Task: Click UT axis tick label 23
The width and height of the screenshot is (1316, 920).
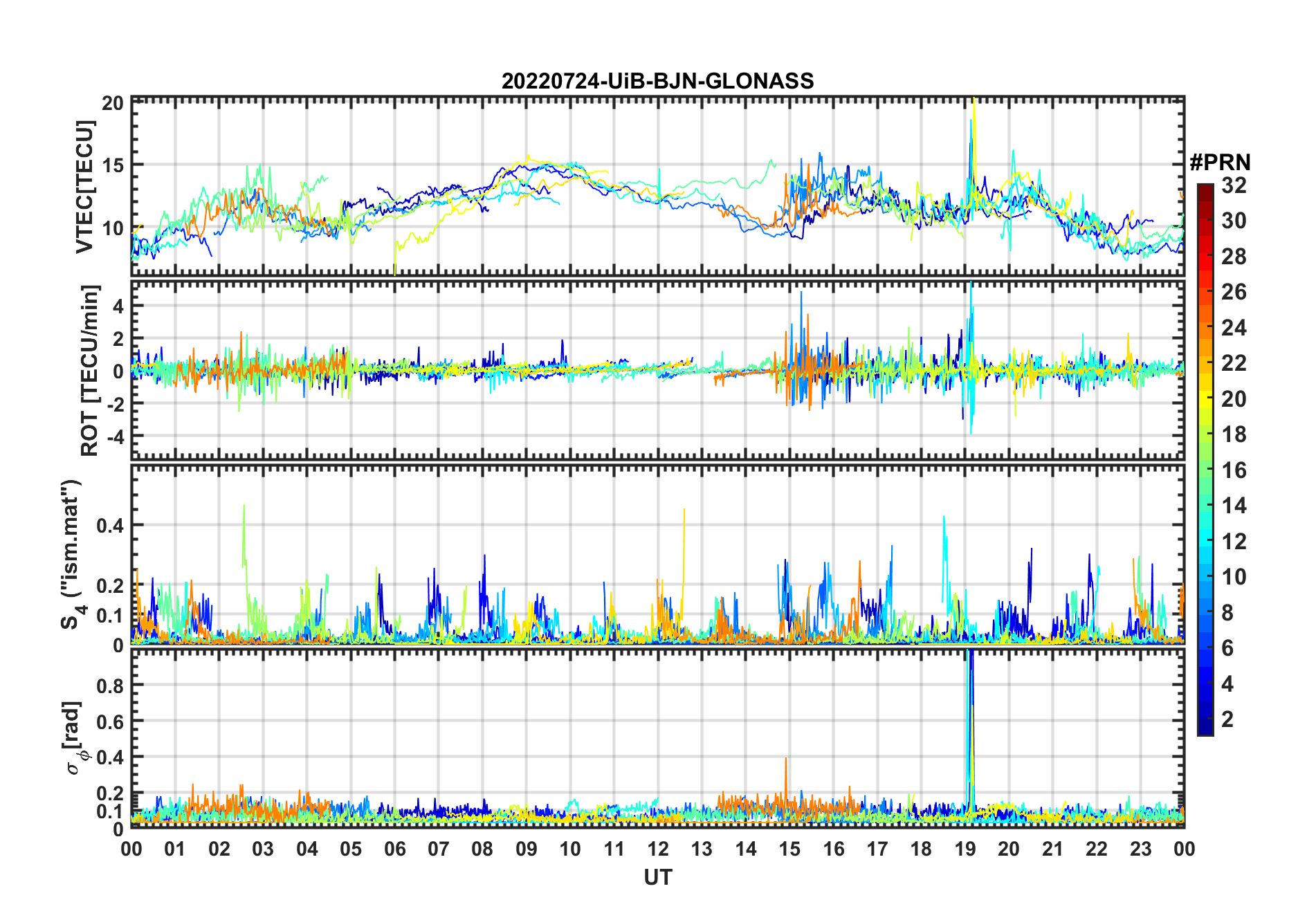Action: coord(1140,849)
